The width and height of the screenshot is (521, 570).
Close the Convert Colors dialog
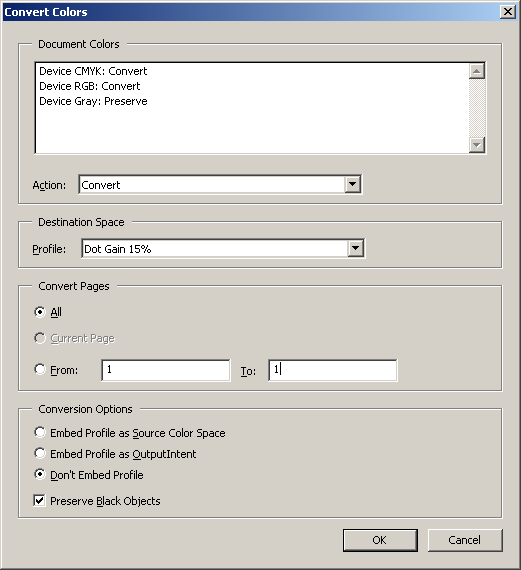(508, 12)
